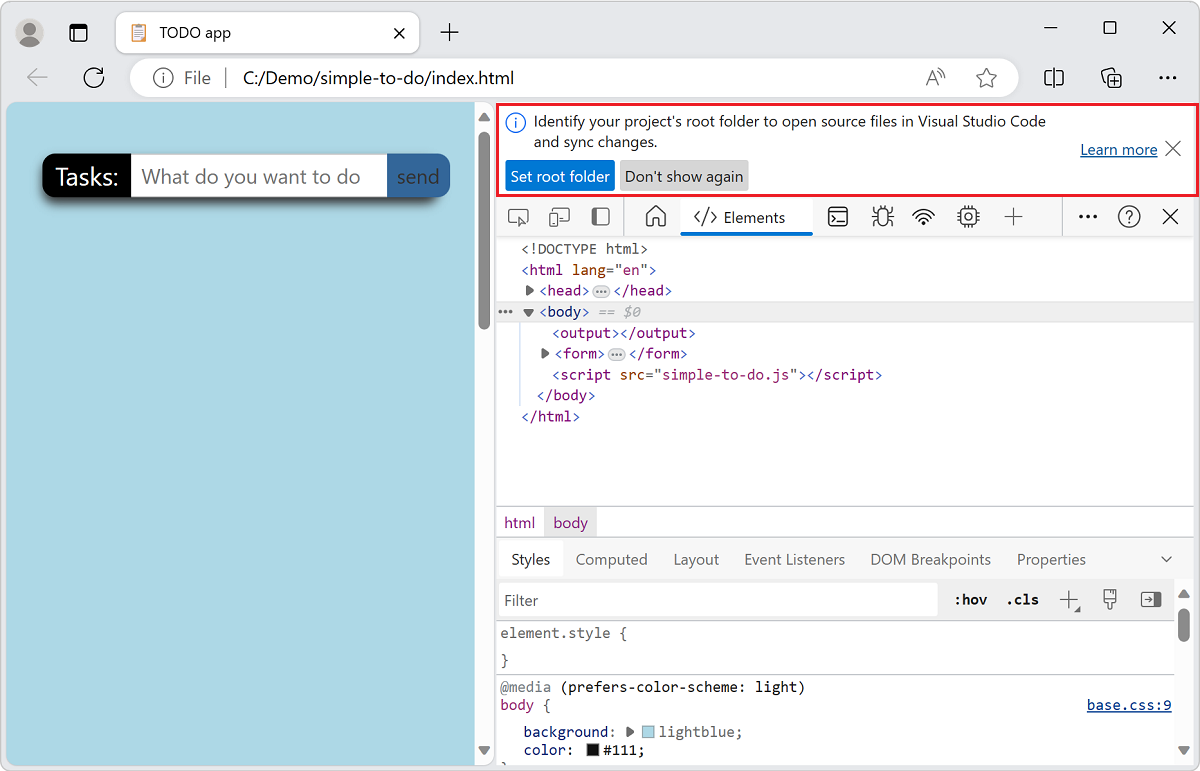The image size is (1200, 771).
Task: Toggle element classes with .cls
Action: (1022, 599)
